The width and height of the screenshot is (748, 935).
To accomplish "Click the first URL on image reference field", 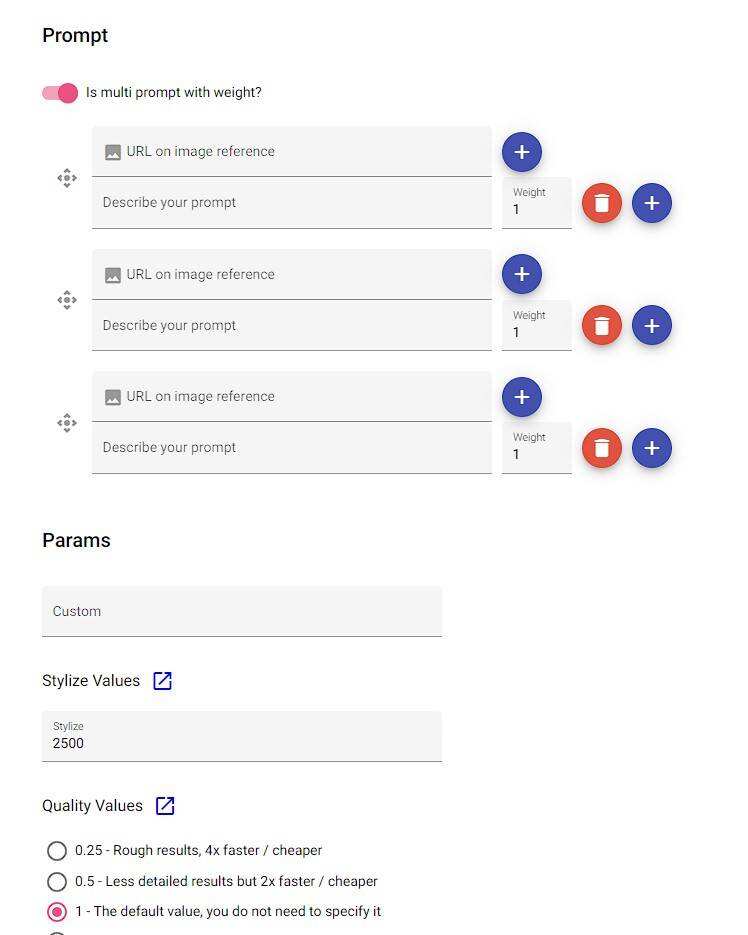I will point(300,152).
